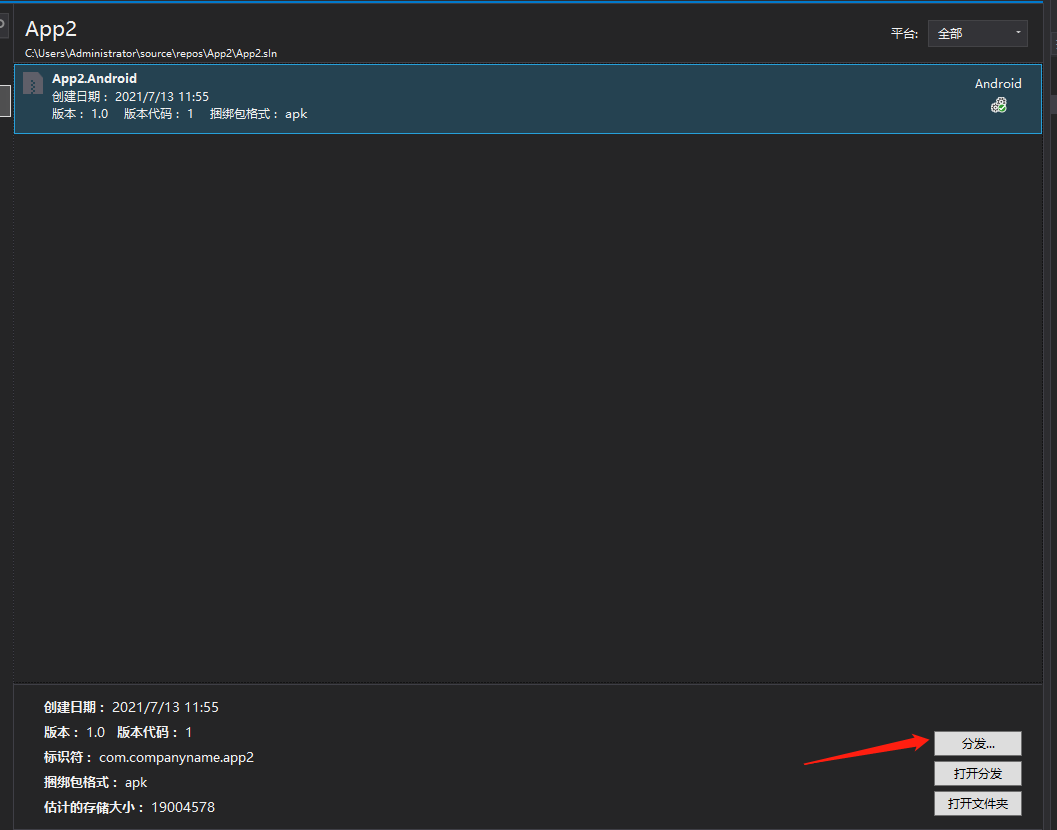The width and height of the screenshot is (1057, 830).
Task: Click the 打开分发 button
Action: 977,773
